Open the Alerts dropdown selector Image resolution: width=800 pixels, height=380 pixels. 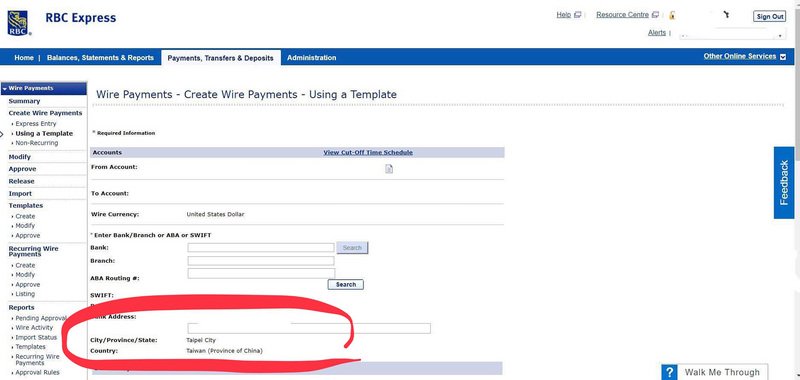[732, 35]
